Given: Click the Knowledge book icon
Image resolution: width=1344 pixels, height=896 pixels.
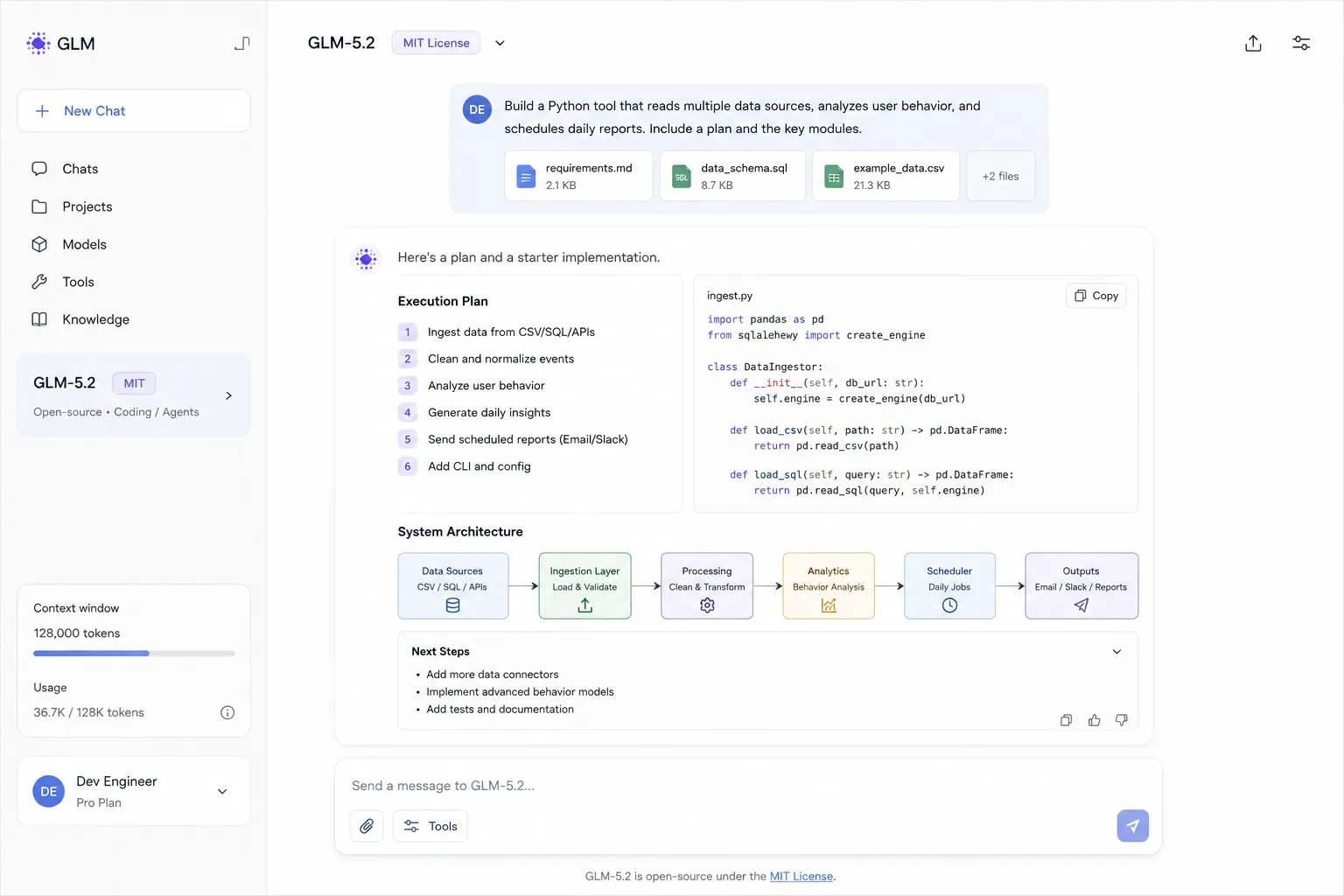Looking at the screenshot, I should tap(39, 319).
